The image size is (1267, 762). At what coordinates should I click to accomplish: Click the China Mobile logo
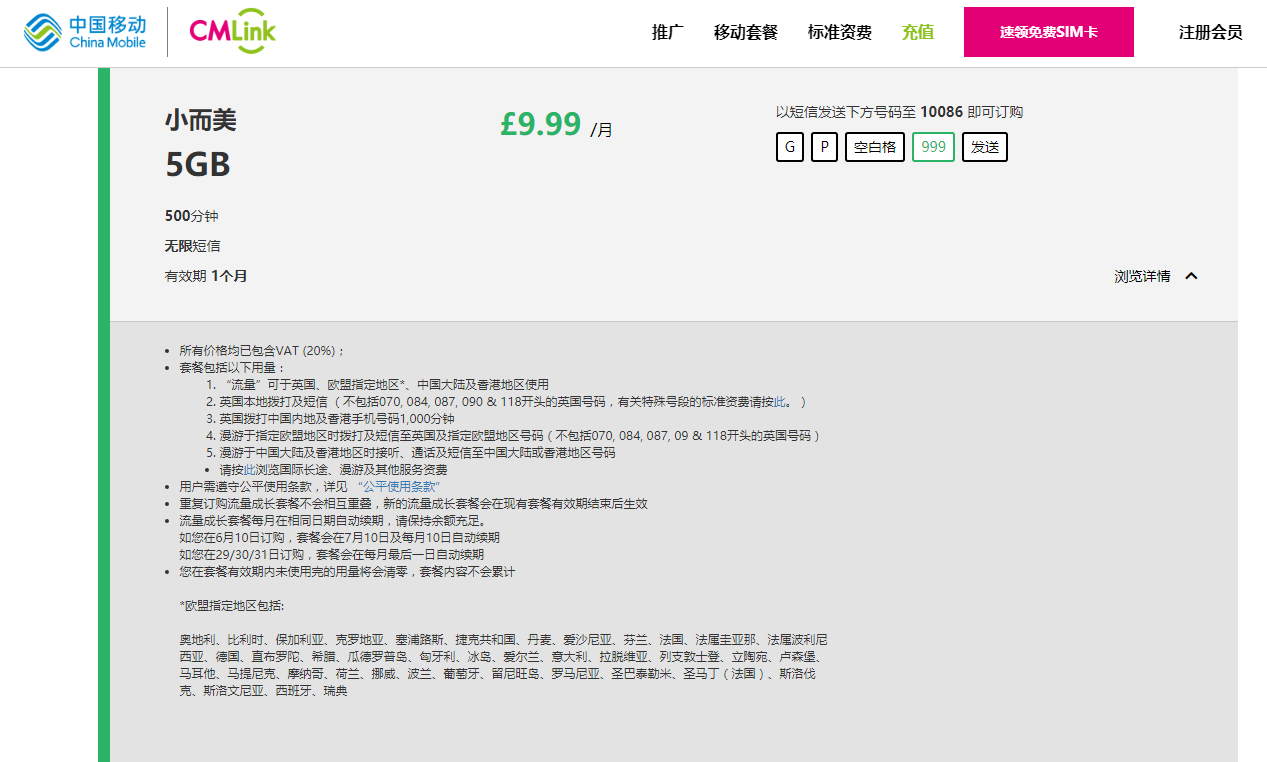pos(85,32)
